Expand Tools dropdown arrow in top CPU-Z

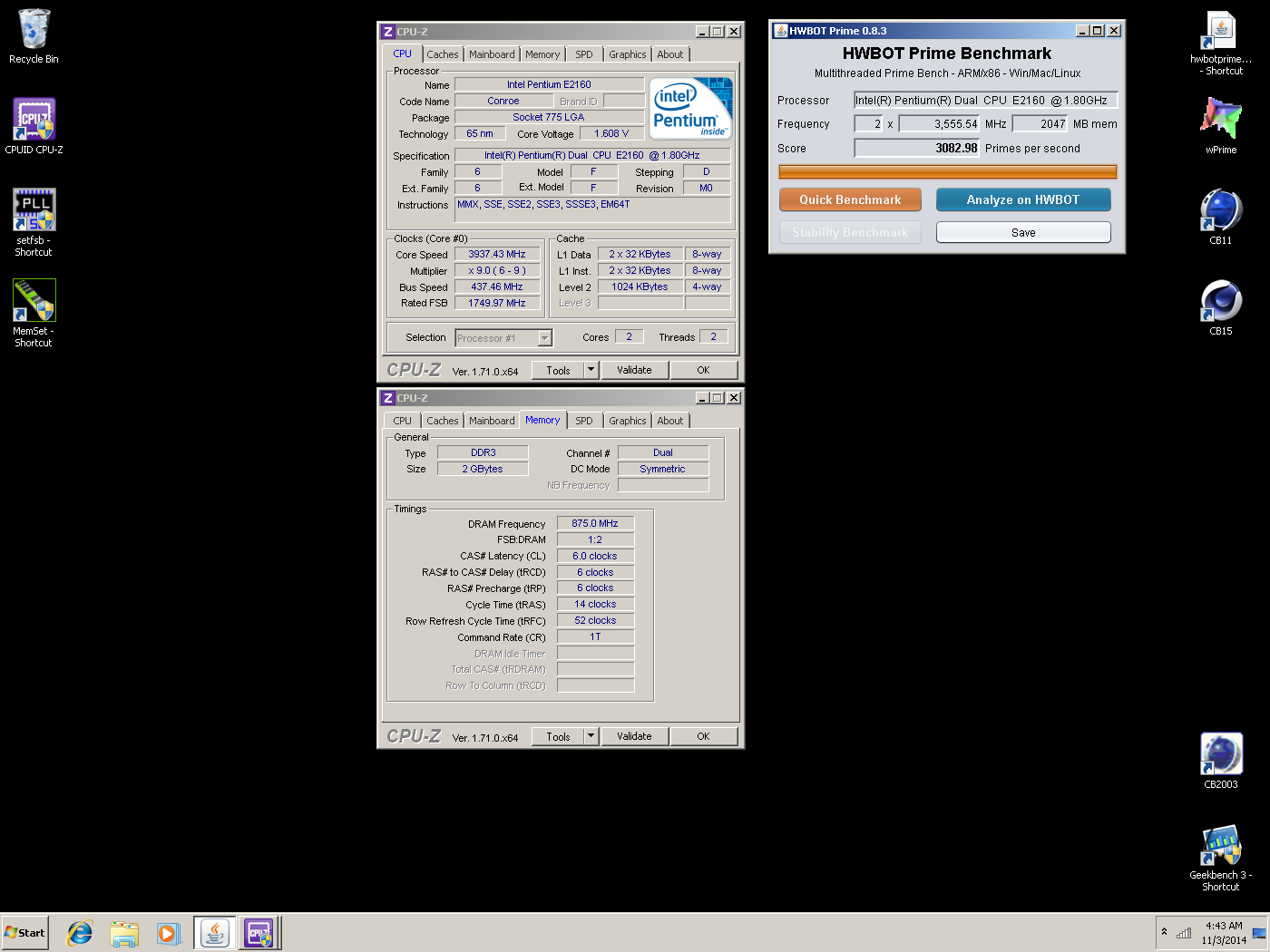click(x=591, y=370)
